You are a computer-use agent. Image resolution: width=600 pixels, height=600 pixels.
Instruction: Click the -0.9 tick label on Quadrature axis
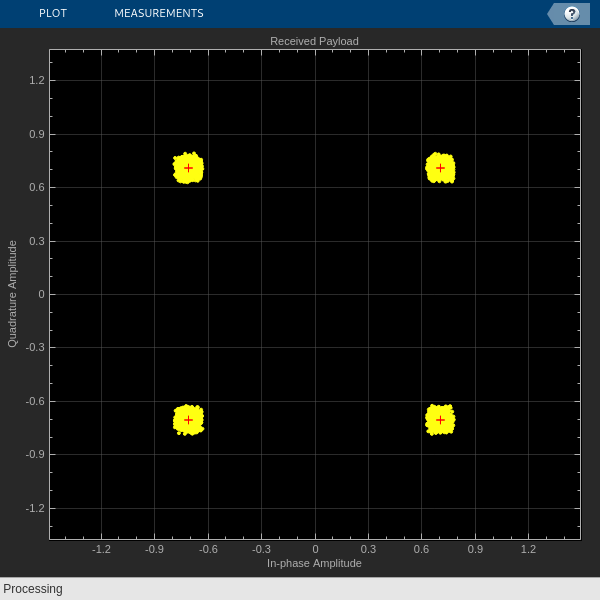tap(35, 454)
